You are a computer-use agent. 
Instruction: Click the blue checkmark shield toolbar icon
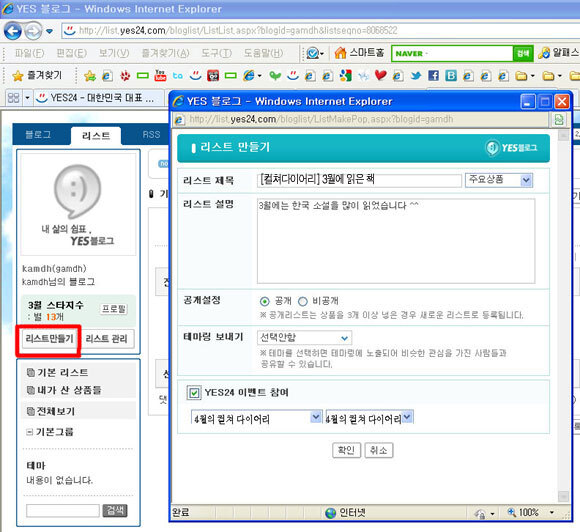tap(313, 53)
